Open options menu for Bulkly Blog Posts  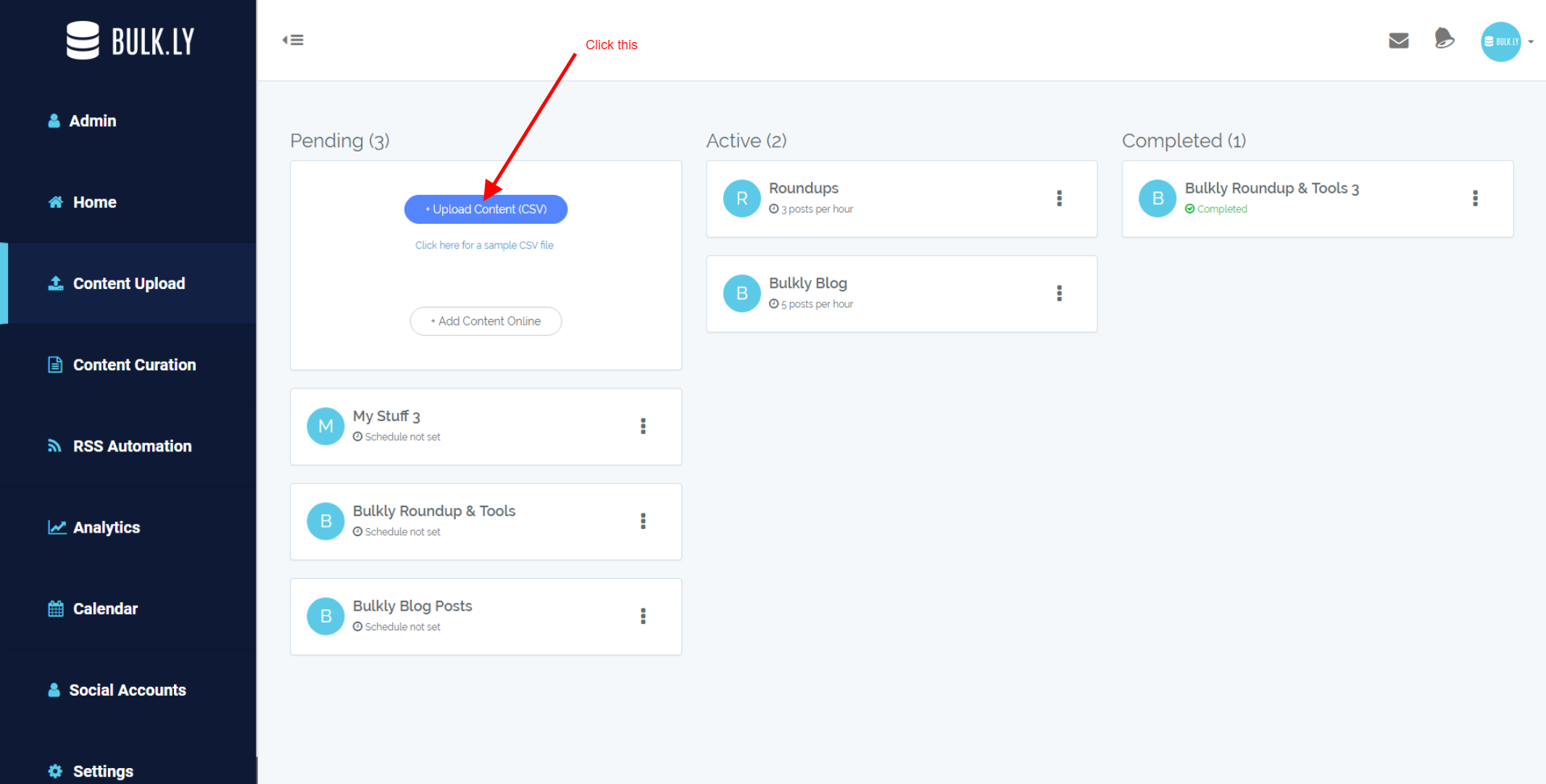tap(643, 616)
